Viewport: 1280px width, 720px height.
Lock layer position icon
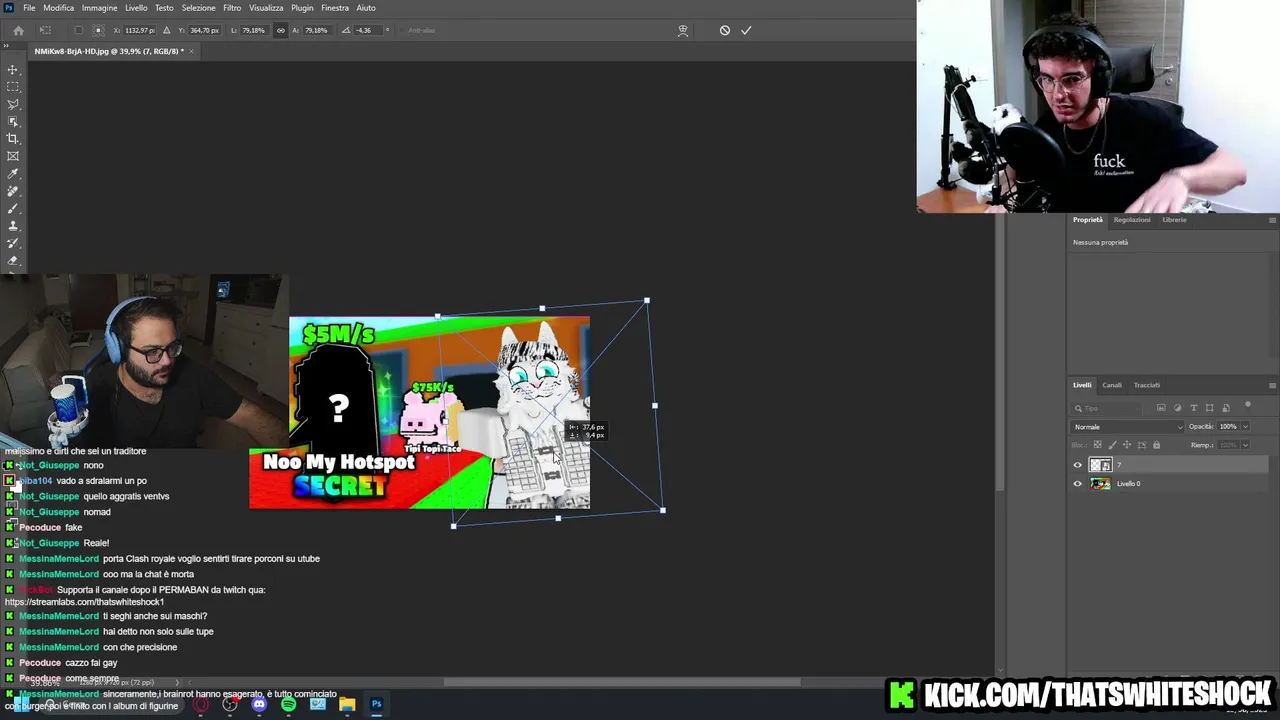pos(1127,445)
